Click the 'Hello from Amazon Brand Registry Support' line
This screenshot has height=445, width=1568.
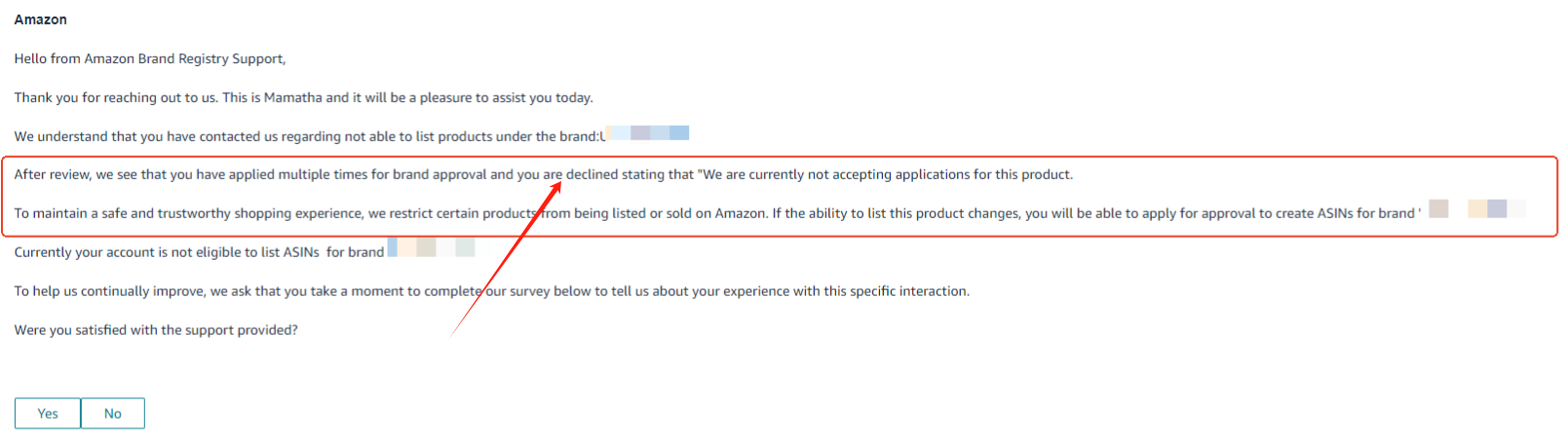point(150,58)
